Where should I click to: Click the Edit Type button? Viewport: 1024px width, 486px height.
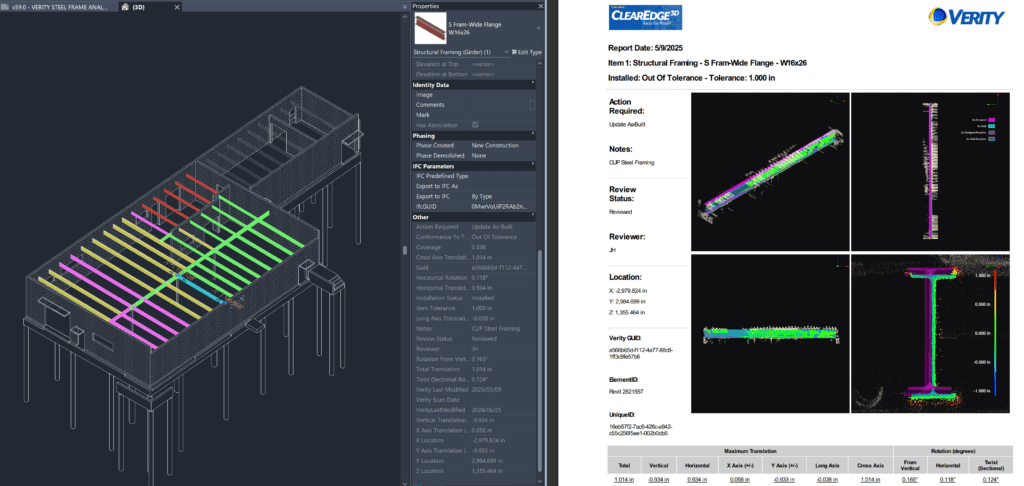pyautogui.click(x=527, y=52)
